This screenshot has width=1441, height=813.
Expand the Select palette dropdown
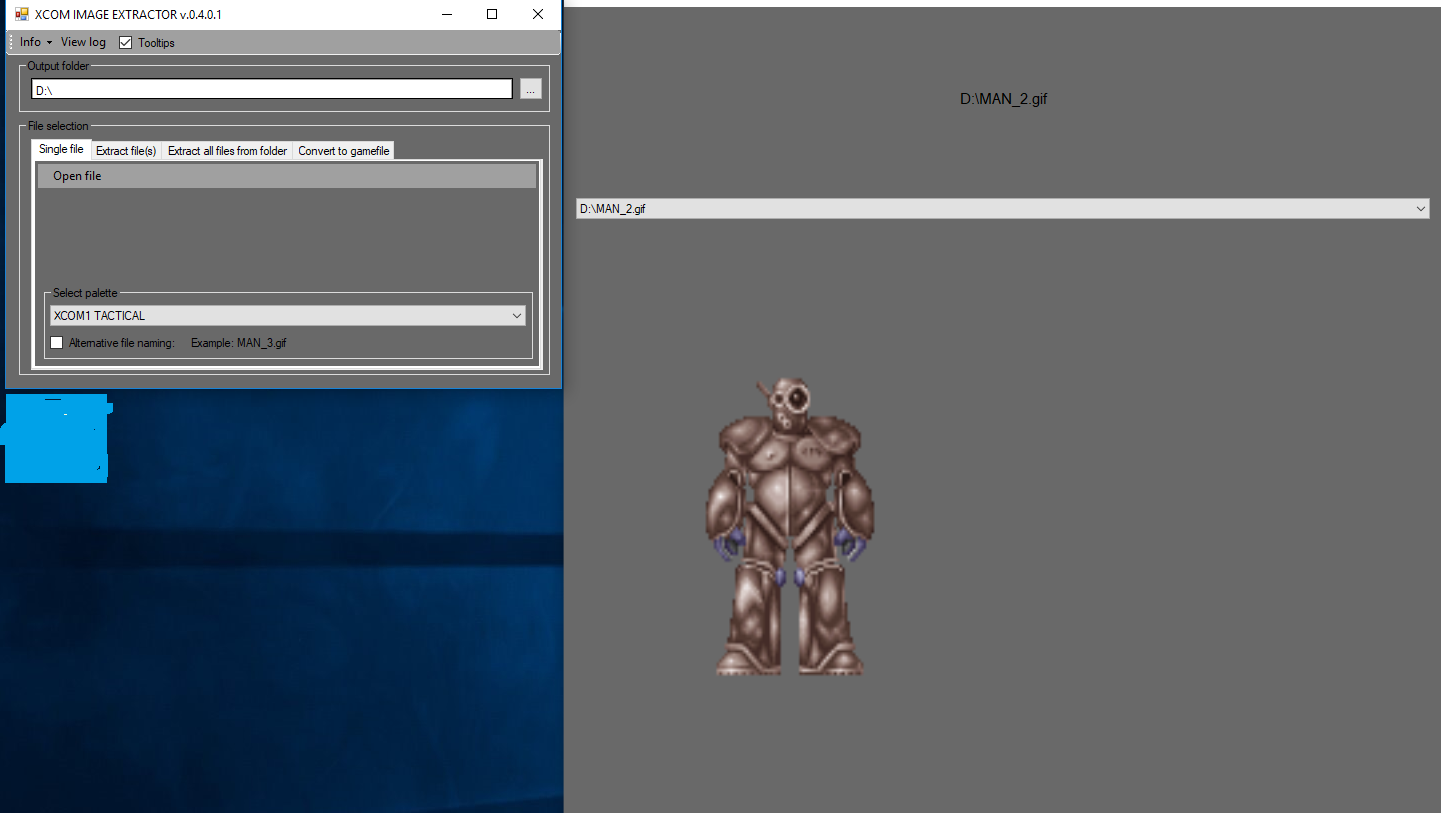(287, 316)
